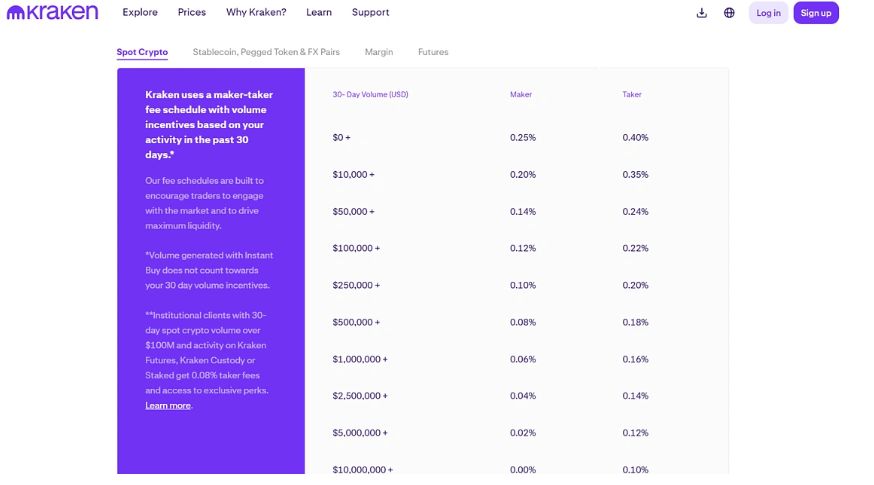
Task: Open the Learn navigation item
Action: click(x=319, y=13)
